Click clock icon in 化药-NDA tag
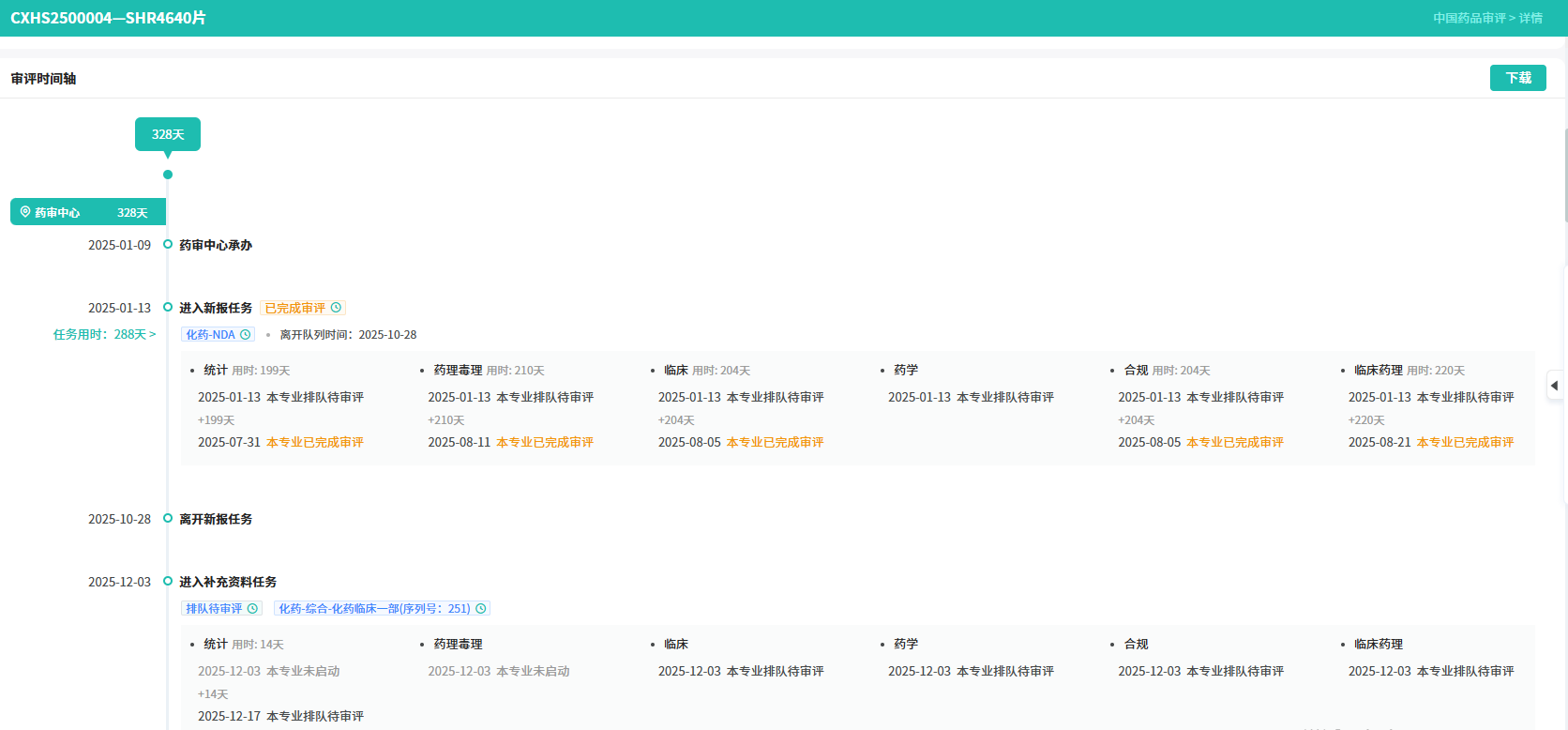 [246, 335]
